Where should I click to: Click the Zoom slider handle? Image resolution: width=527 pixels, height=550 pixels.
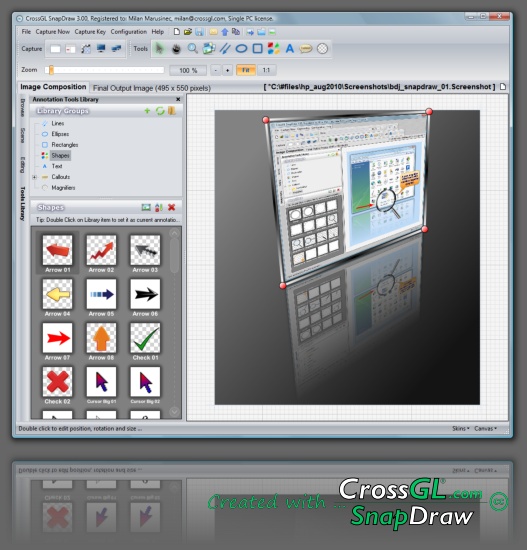click(51, 70)
